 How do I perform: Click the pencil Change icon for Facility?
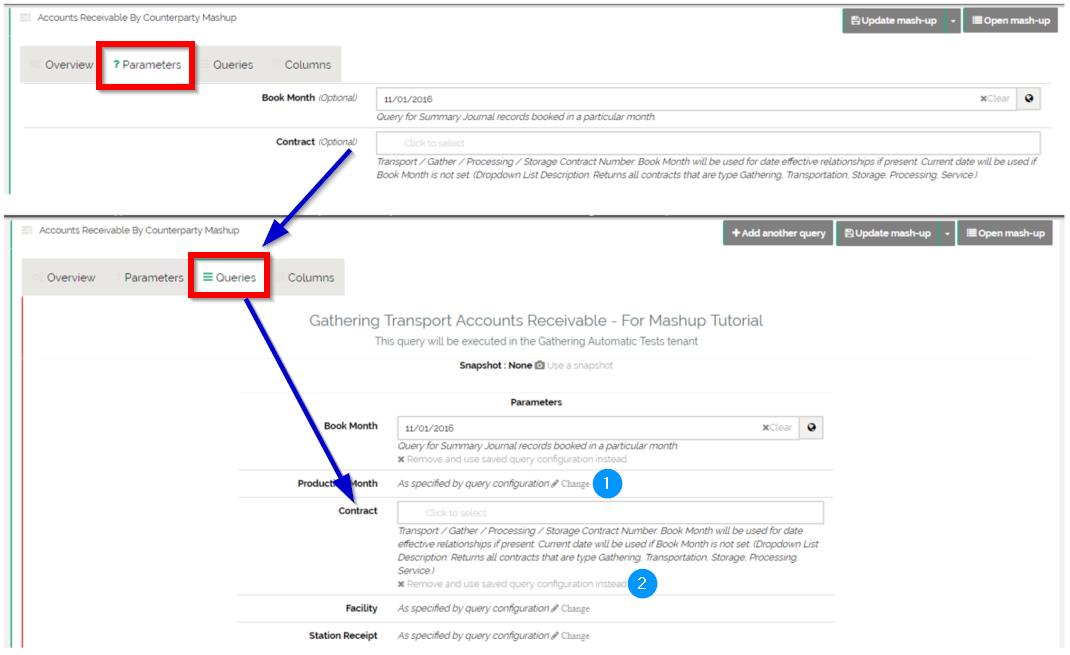pos(555,608)
